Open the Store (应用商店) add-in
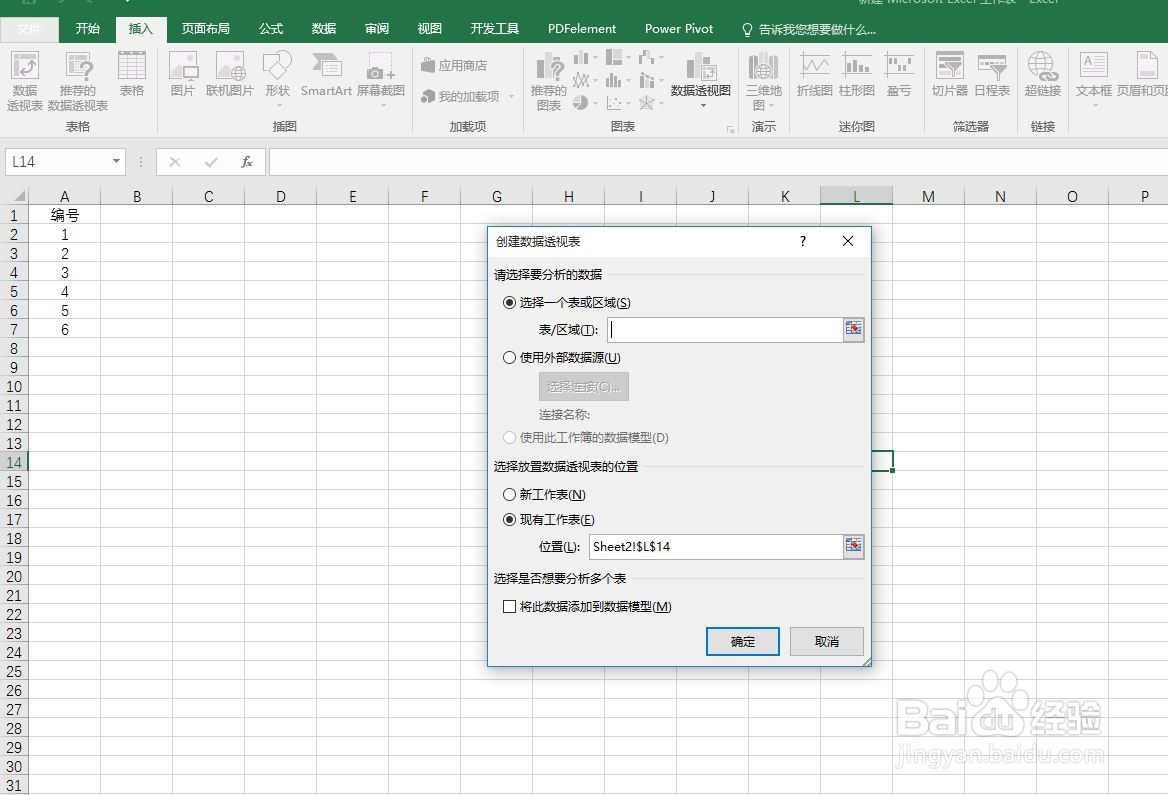The height and width of the screenshot is (795, 1168). (x=454, y=66)
